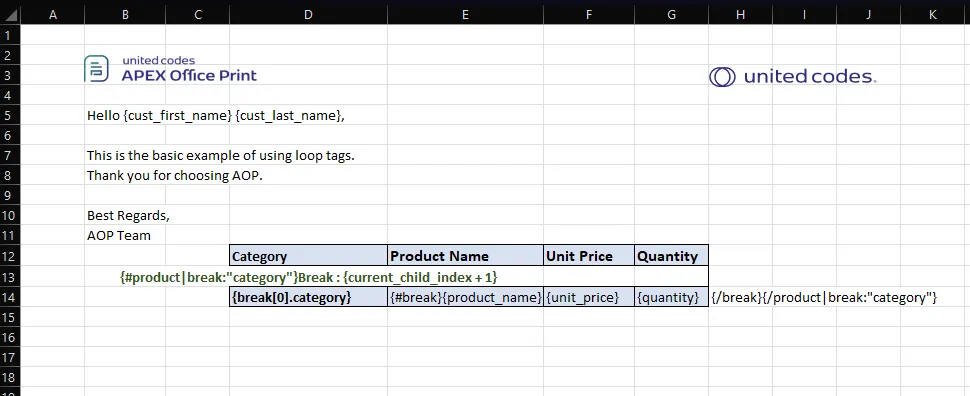Image resolution: width=970 pixels, height=396 pixels.
Task: Select 'Thank you for choosing AOP.' cell
Action: pyautogui.click(x=174, y=176)
